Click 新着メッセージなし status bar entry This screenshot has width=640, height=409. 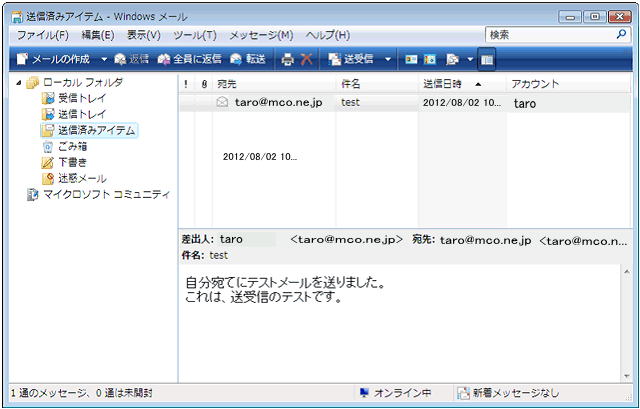508,393
